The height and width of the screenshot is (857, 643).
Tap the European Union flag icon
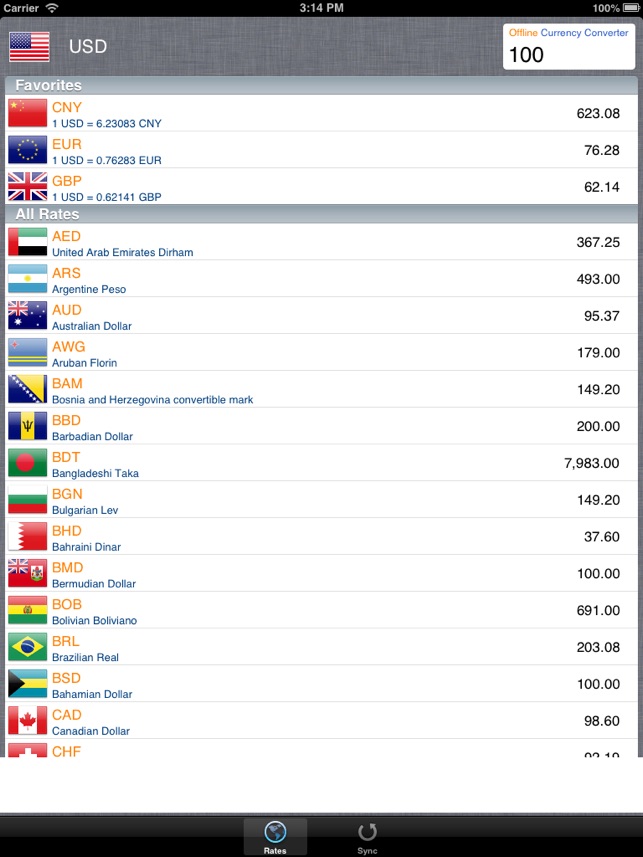click(27, 150)
